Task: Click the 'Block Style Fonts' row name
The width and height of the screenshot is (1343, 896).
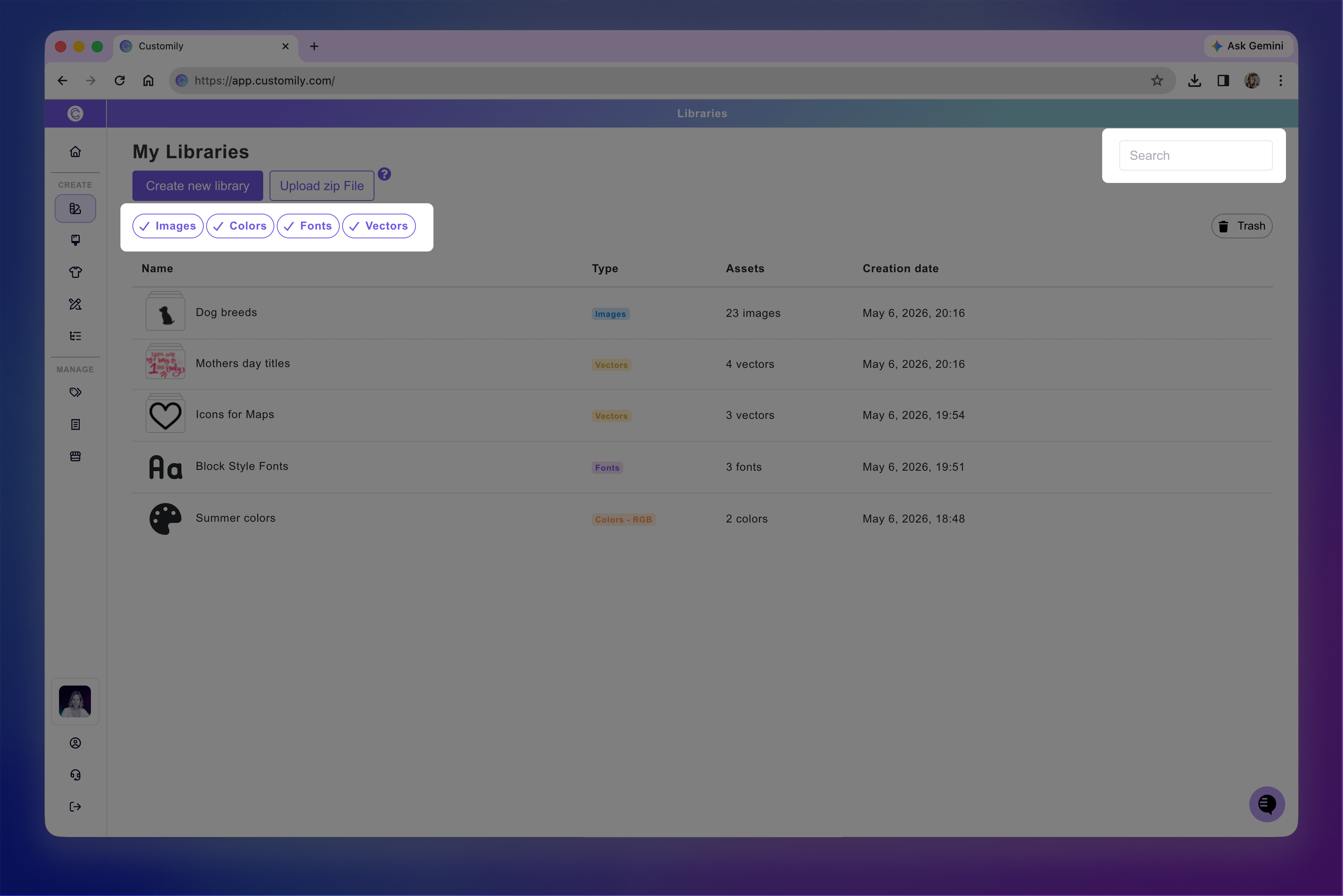Action: [x=242, y=466]
